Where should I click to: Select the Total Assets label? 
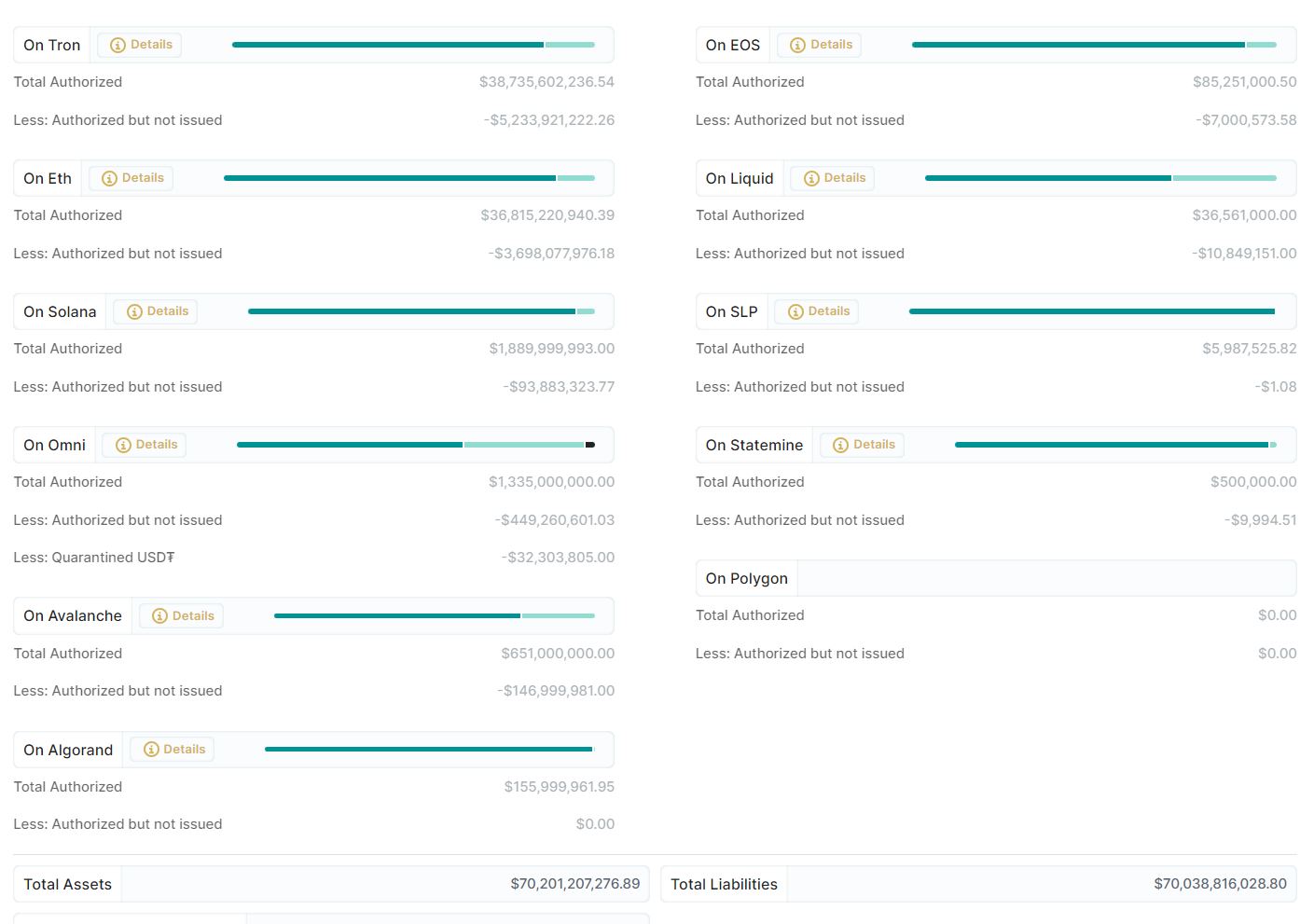coord(67,884)
